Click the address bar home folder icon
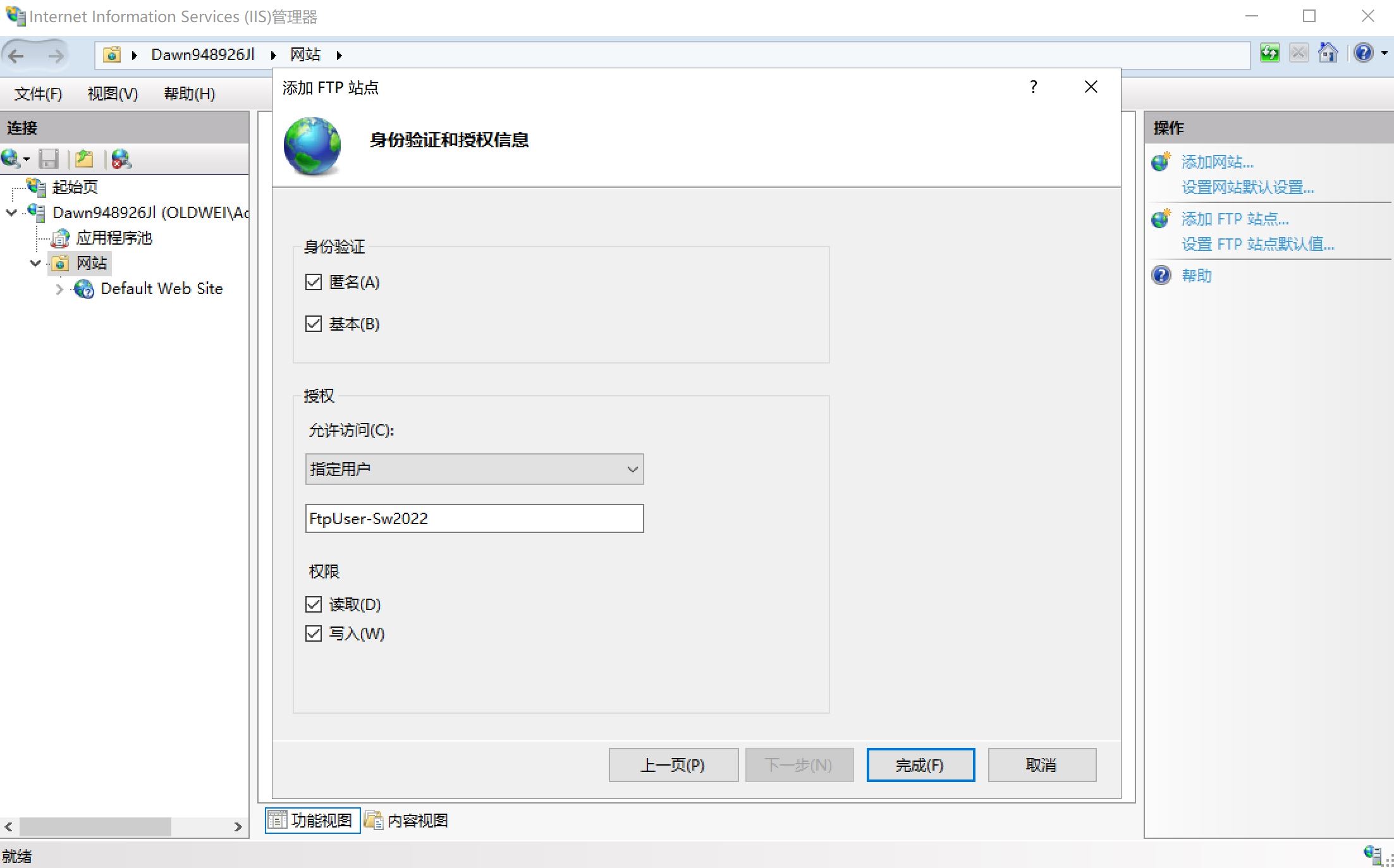Screen dimensions: 1394x868 coord(112,55)
